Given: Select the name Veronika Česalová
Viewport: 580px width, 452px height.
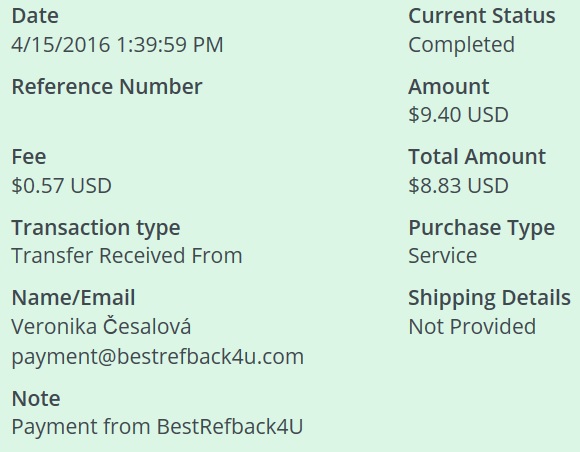Looking at the screenshot, I should click(x=101, y=326).
